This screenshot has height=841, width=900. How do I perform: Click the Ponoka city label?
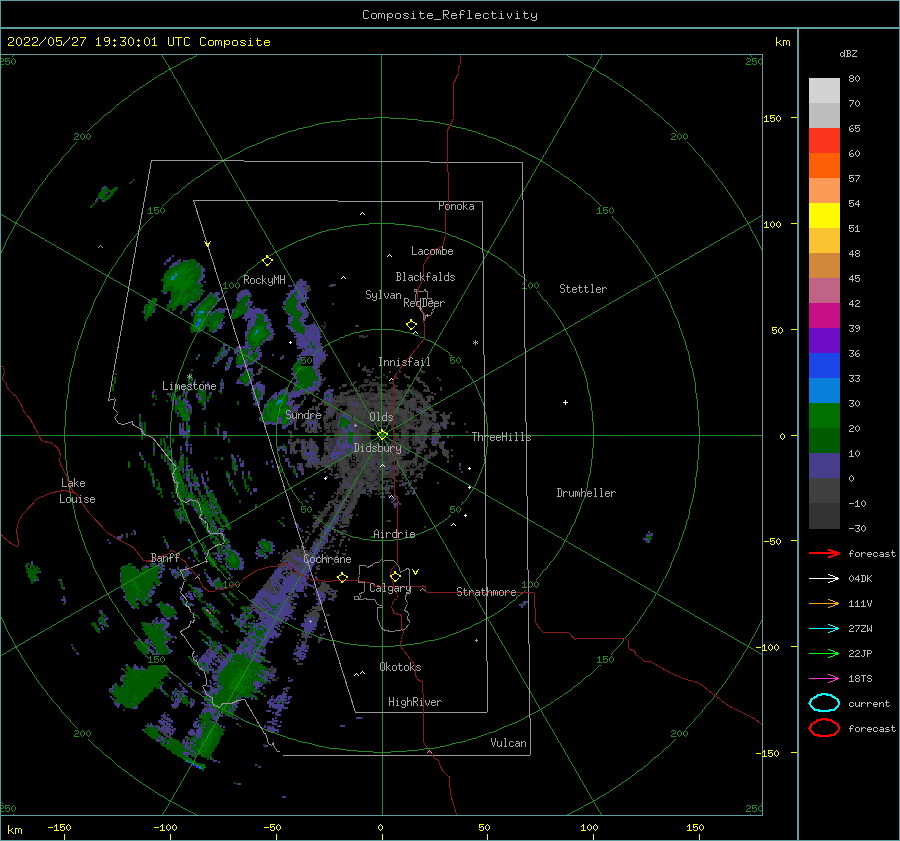pos(456,206)
